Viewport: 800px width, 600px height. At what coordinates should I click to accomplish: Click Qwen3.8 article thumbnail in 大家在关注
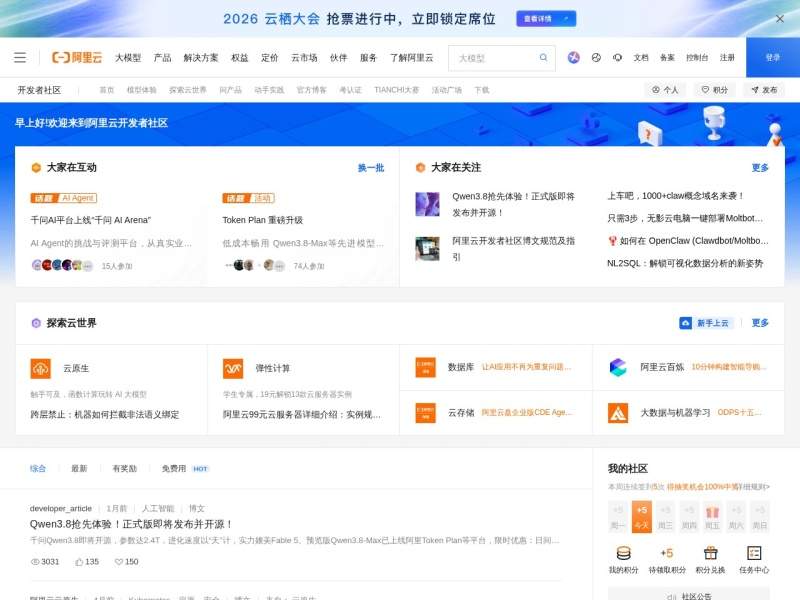(x=428, y=204)
